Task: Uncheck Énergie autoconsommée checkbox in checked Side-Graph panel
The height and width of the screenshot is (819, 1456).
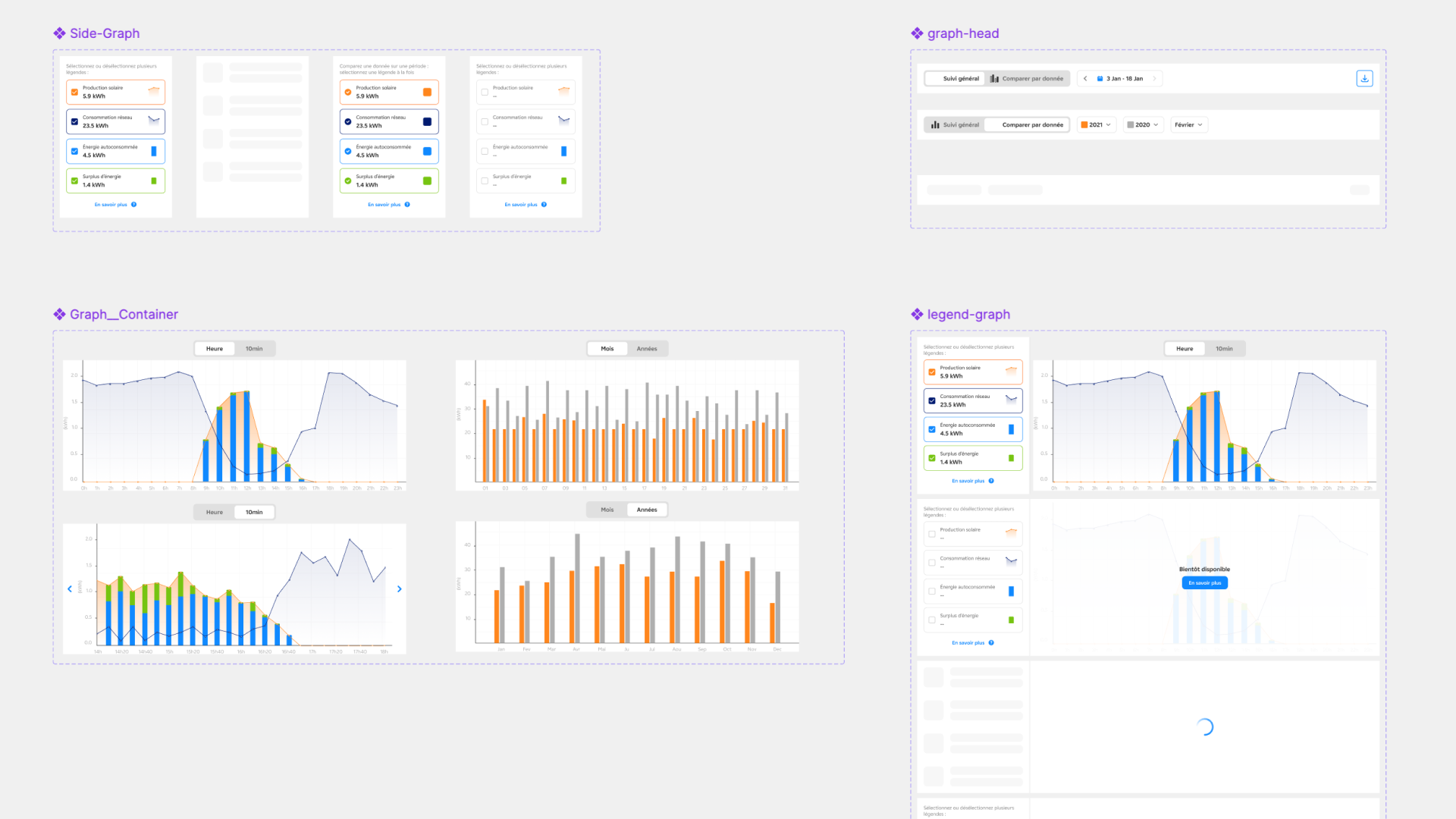Action: pyautogui.click(x=74, y=151)
